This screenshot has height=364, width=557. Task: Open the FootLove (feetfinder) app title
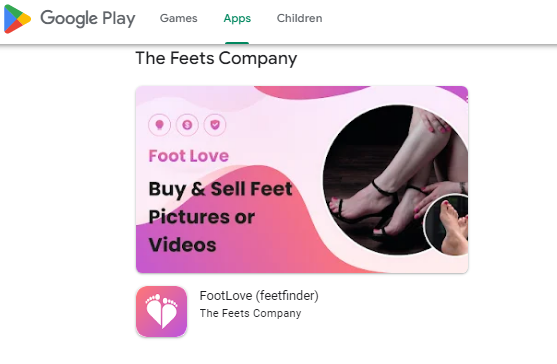(259, 295)
